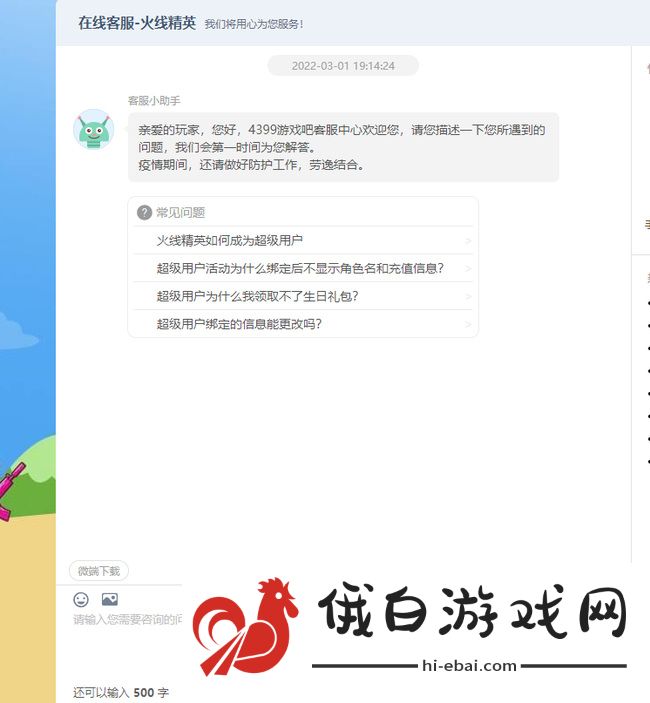The image size is (650, 703).
Task: Click the 在线客服-火线精英 title
Action: click(137, 23)
